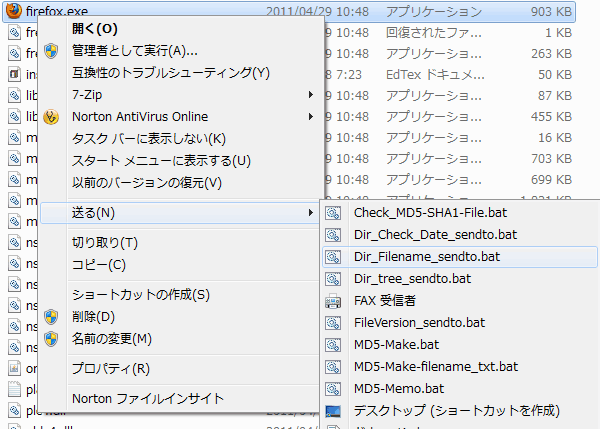Expand the Norton AntiVirus Online submenu arrow
Screen dimensions: 600x429
[311, 116]
